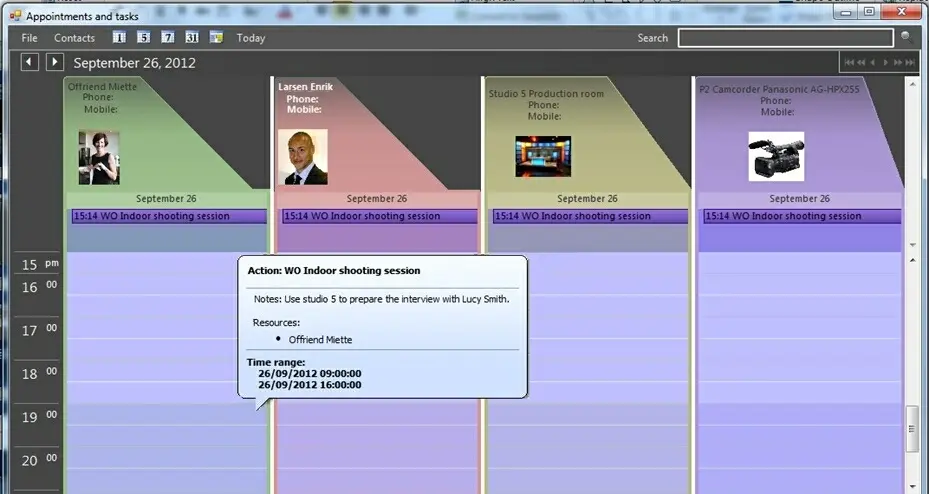Go to previous day with left arrow

tap(30, 62)
